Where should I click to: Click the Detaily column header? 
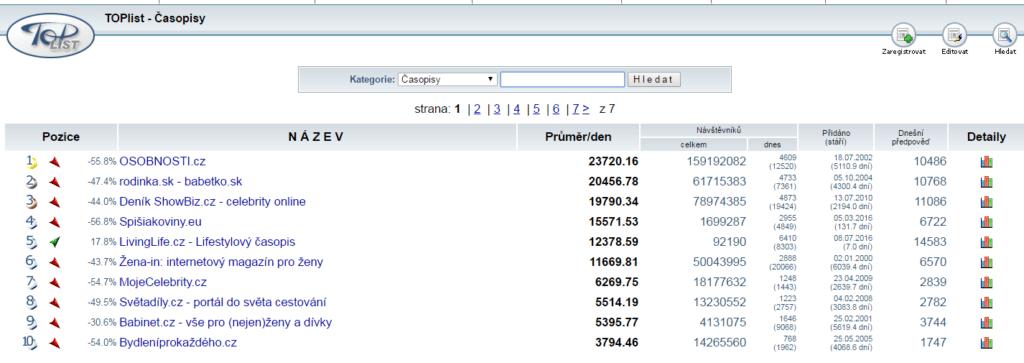coord(986,137)
